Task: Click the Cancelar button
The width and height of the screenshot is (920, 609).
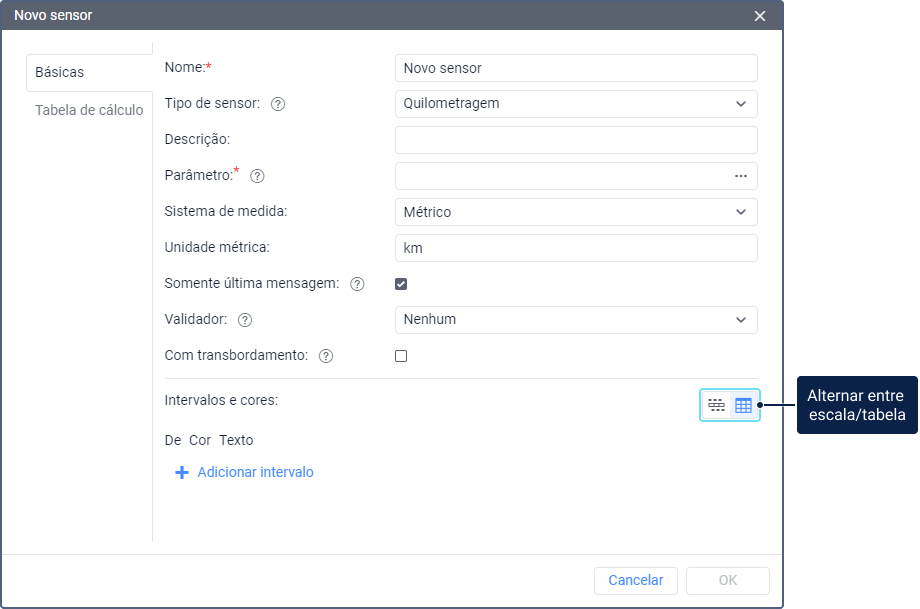Action: click(x=635, y=580)
